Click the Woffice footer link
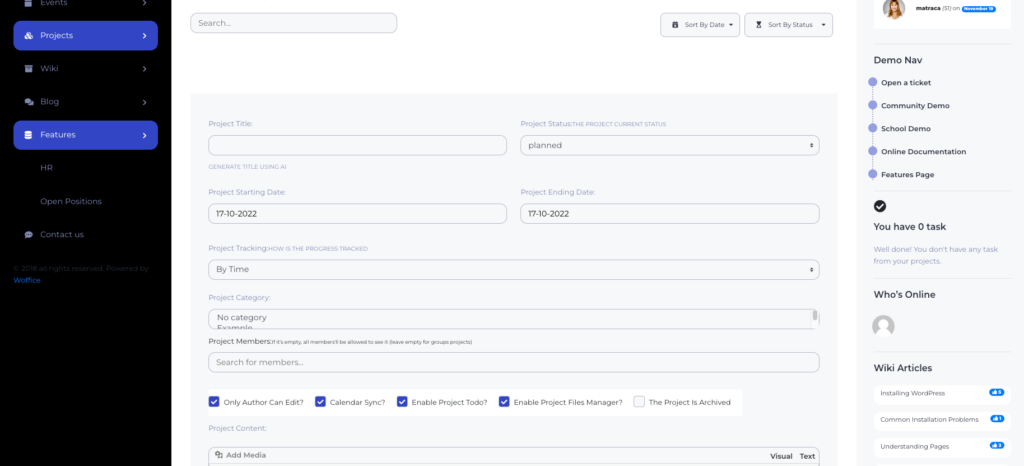 click(x=27, y=280)
